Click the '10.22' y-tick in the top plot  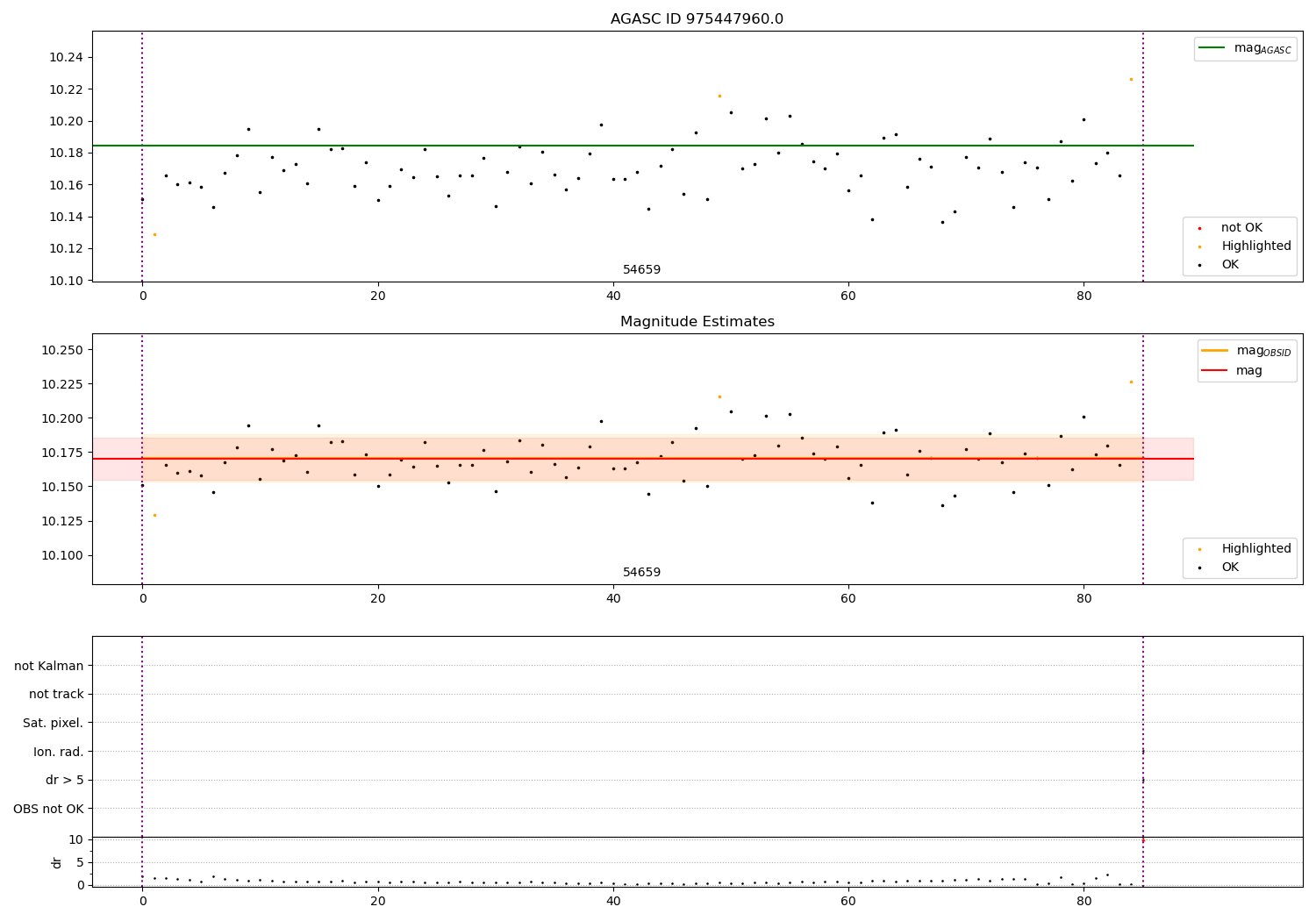(x=66, y=89)
